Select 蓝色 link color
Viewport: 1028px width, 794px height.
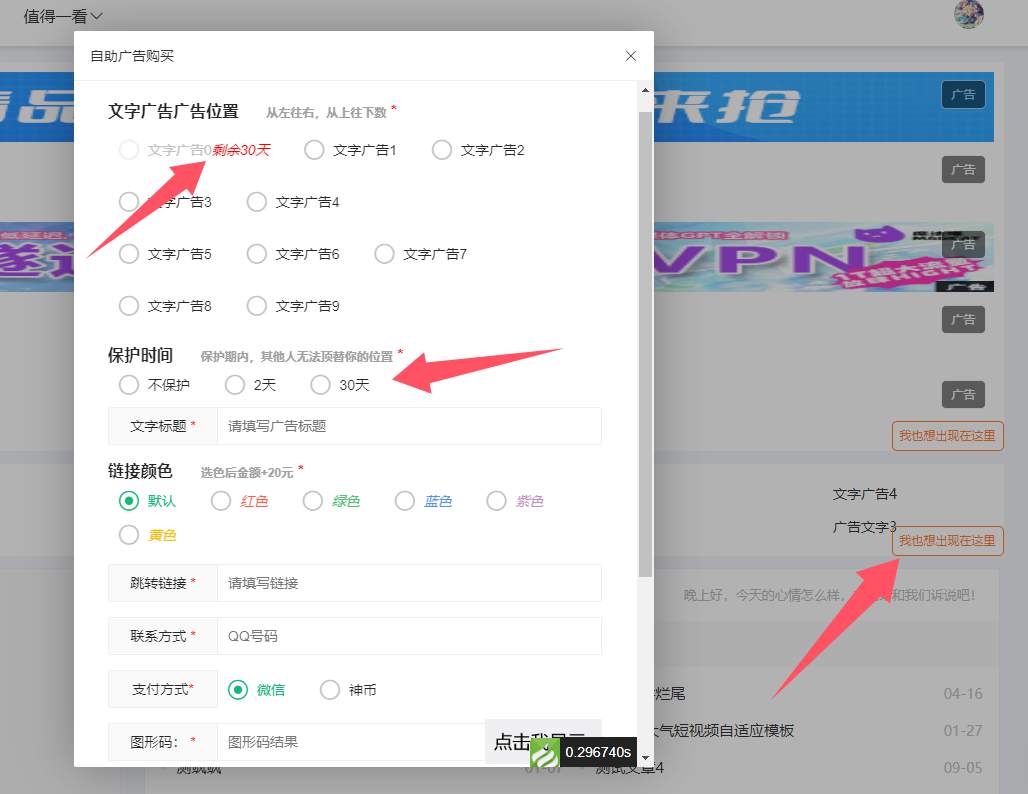[405, 501]
